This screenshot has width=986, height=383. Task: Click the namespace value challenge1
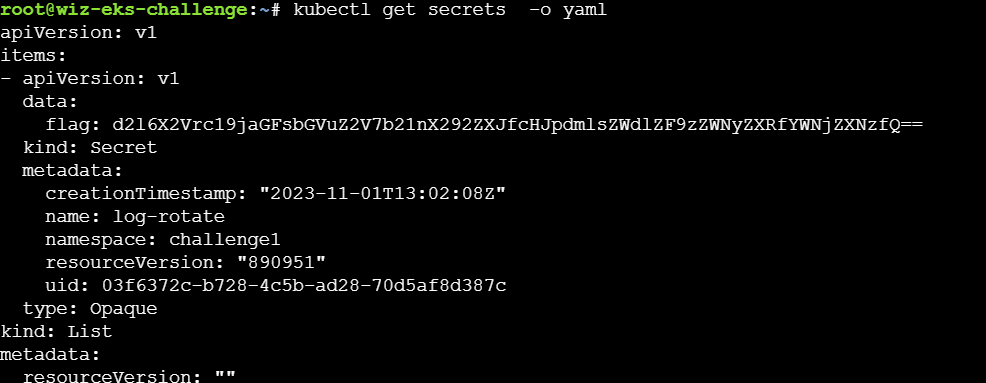pyautogui.click(x=224, y=240)
